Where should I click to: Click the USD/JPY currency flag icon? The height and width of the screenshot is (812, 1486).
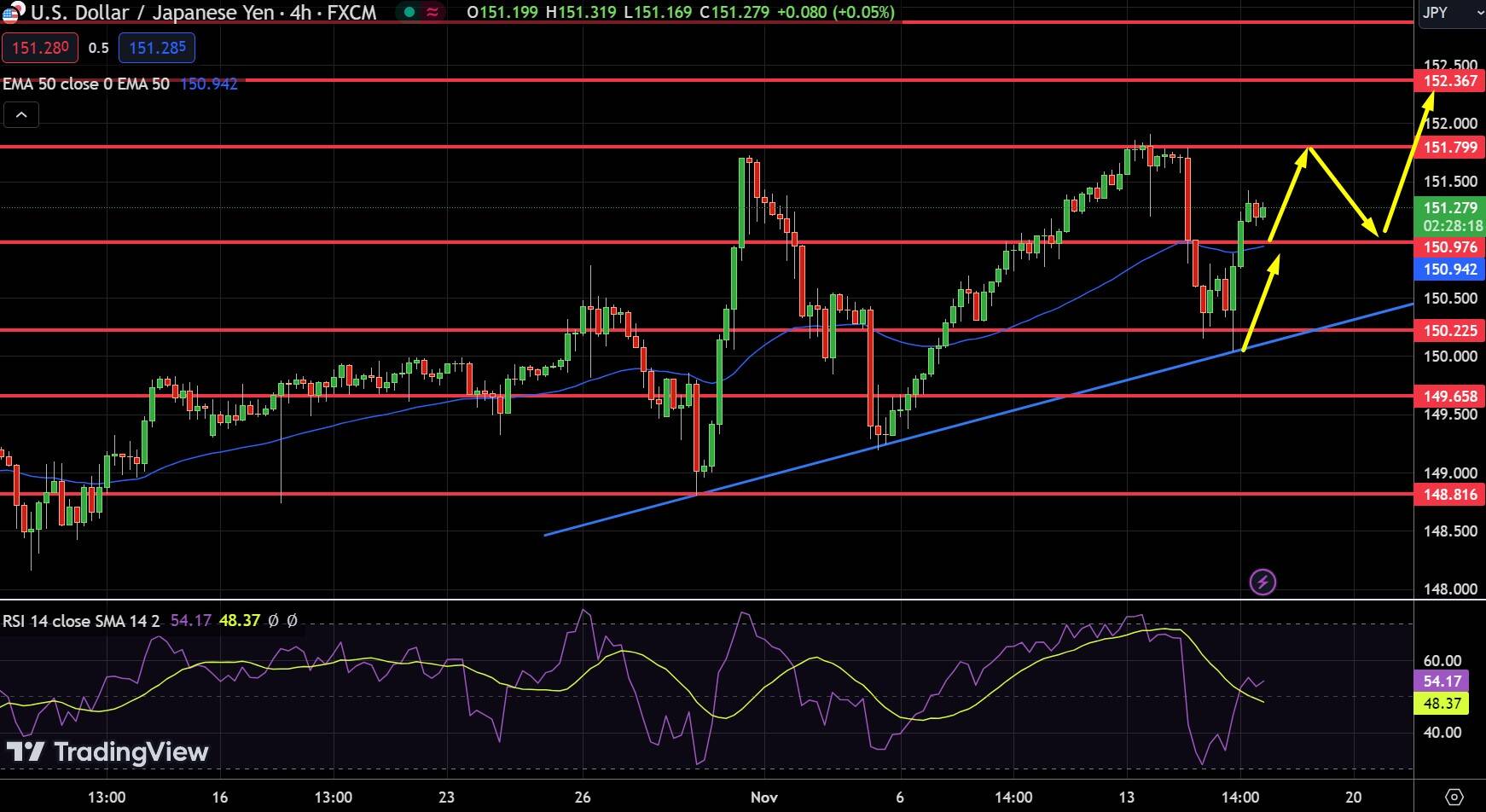point(15,12)
